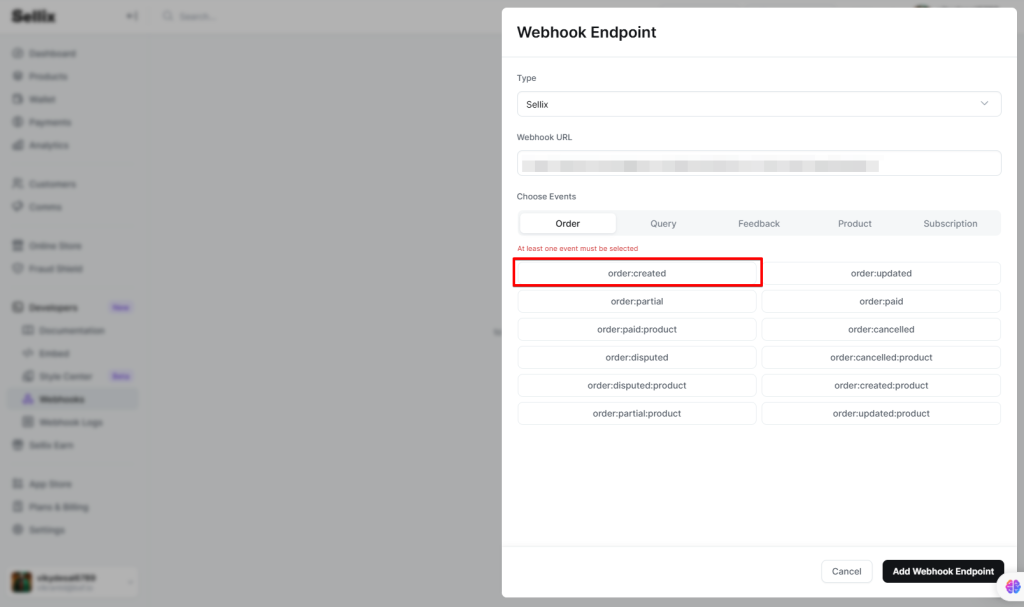
Task: Select the Subscription events tab
Action: click(x=950, y=224)
